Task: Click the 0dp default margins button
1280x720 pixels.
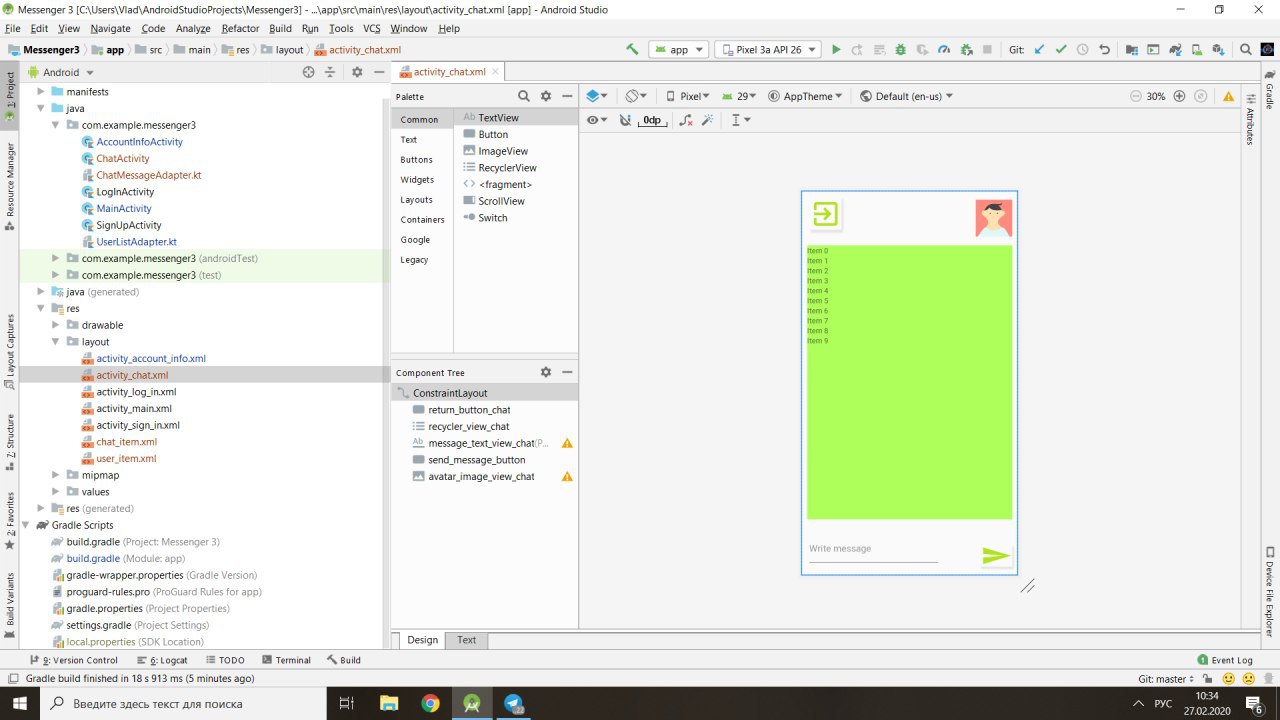Action: pyautogui.click(x=651, y=120)
